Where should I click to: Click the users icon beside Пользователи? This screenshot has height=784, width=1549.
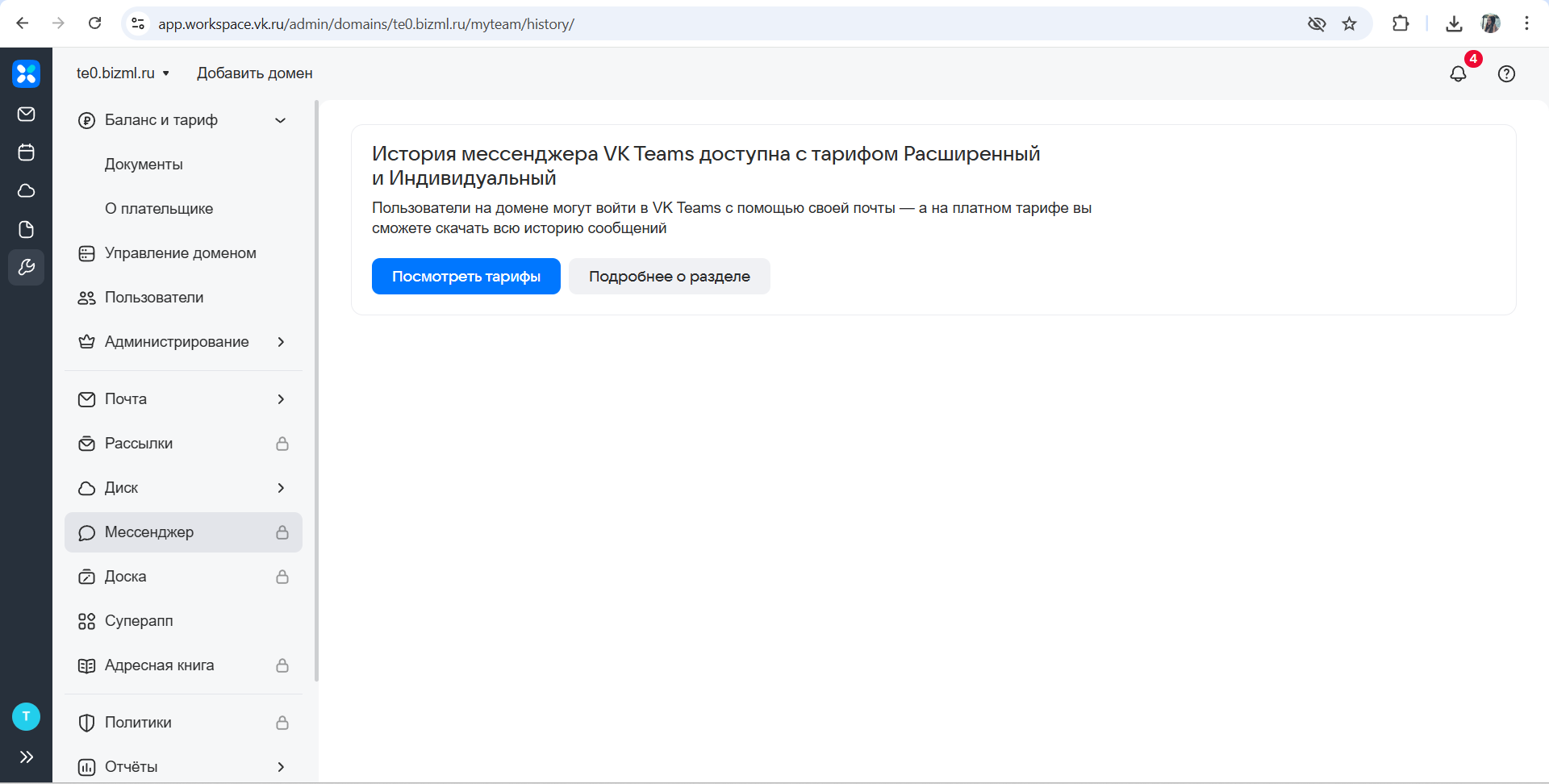tap(86, 298)
